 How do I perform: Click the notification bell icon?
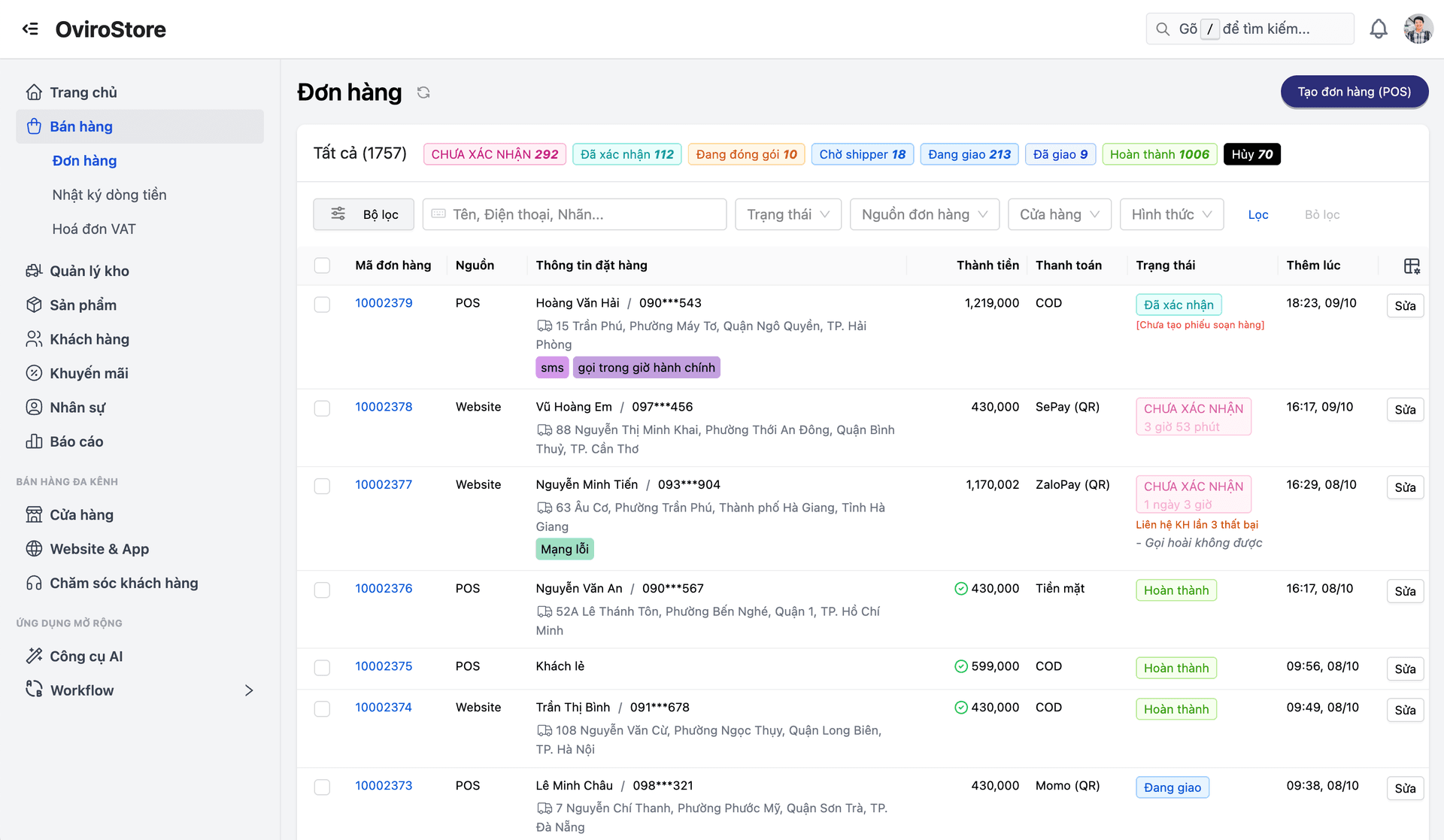[1378, 29]
